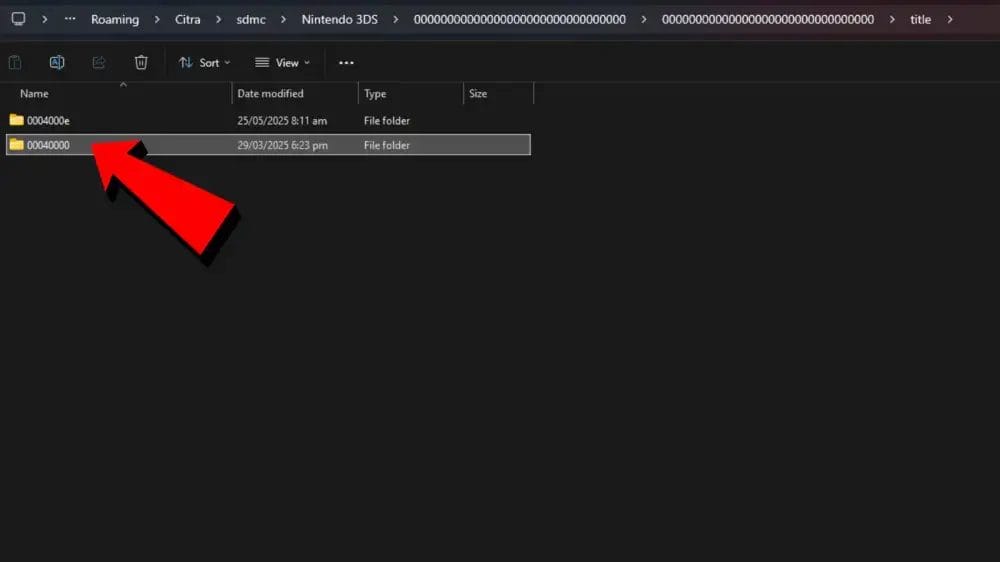
Task: Sort files by the Name column header
Action: pos(35,94)
